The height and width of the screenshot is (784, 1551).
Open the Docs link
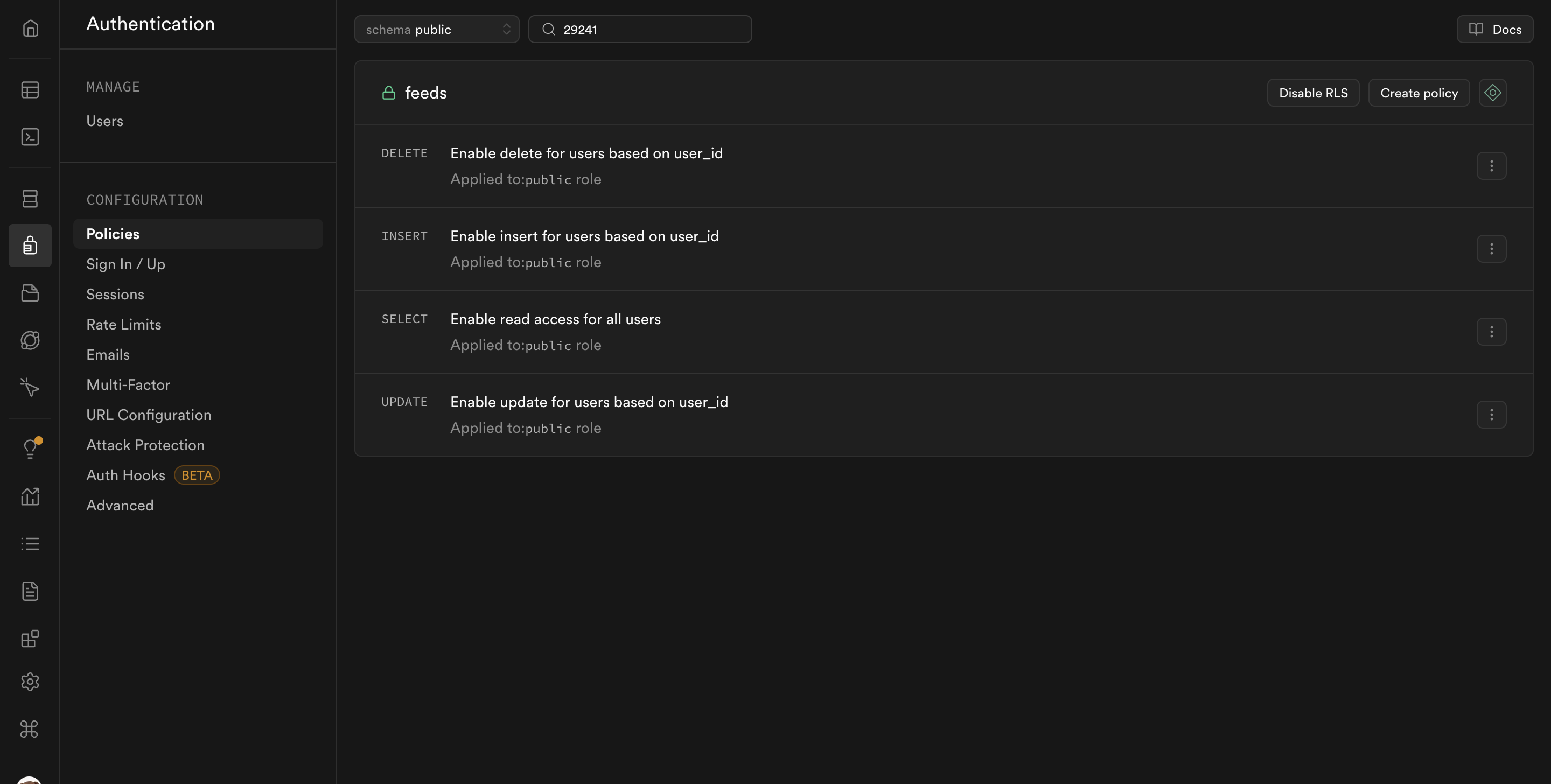pos(1494,29)
